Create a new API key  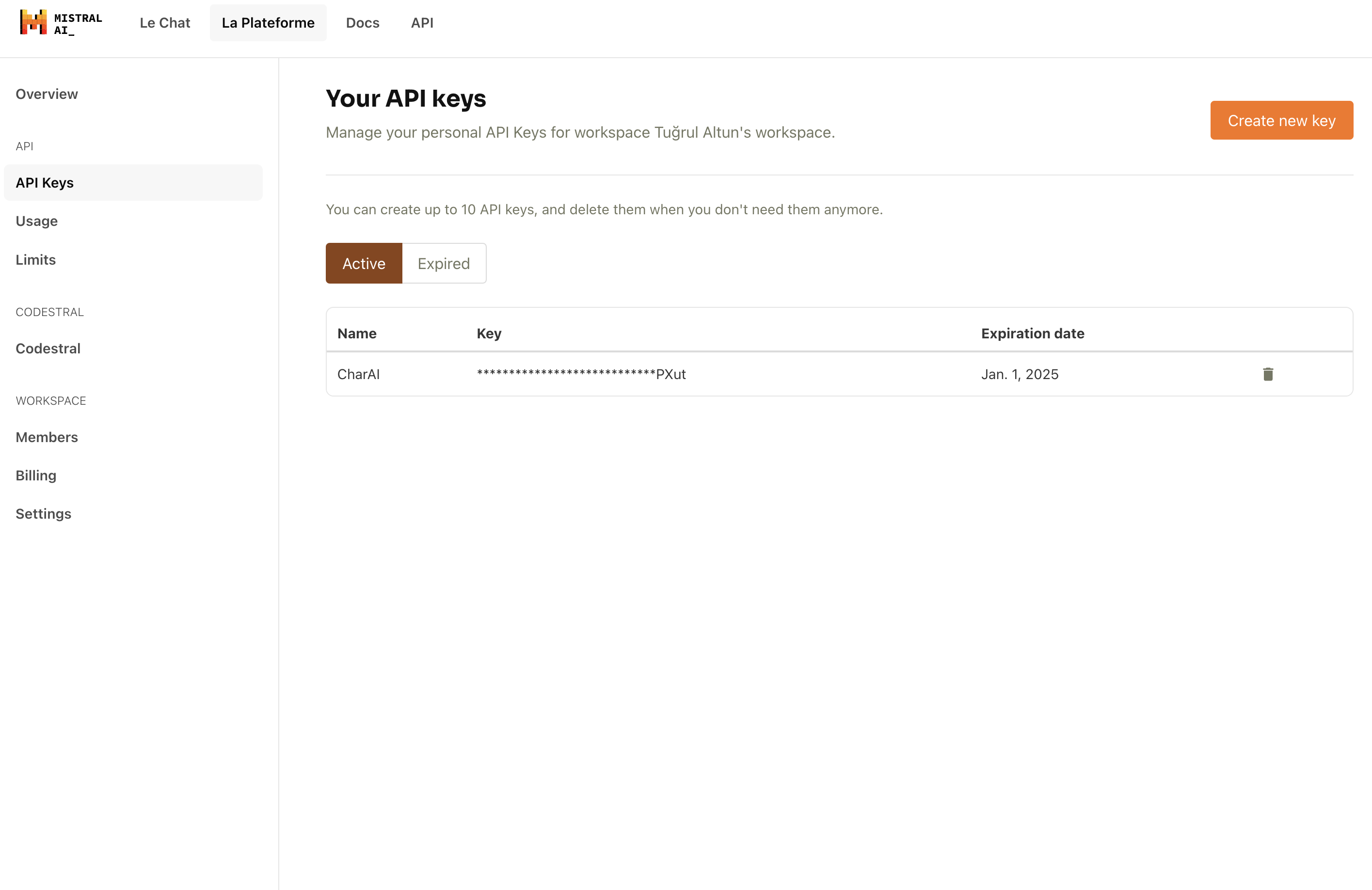(1281, 121)
